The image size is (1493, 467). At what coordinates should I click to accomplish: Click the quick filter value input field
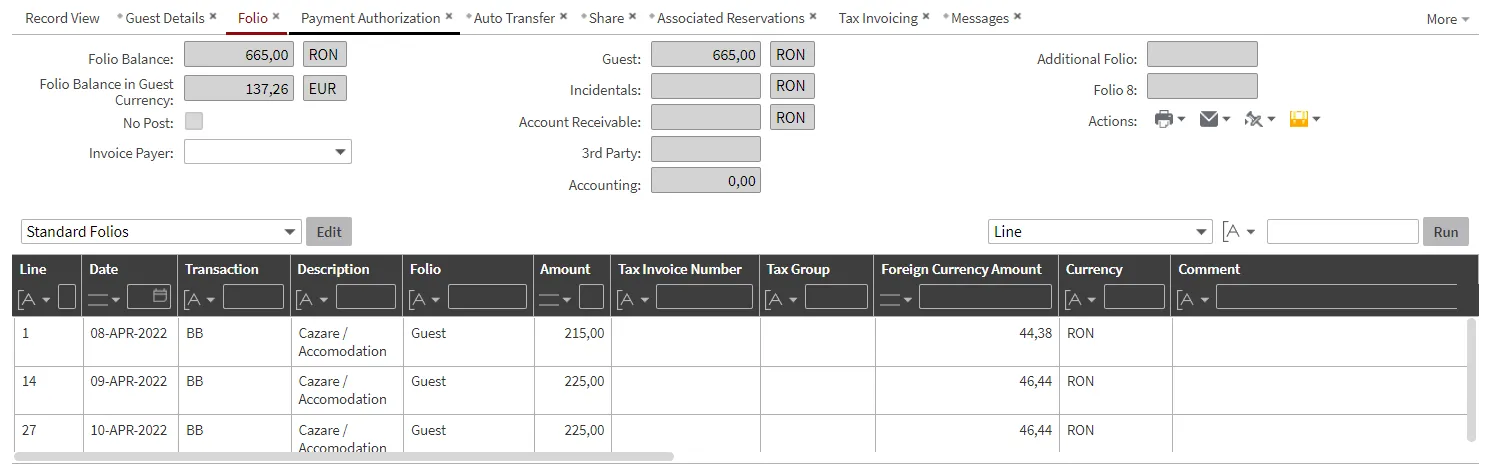tap(1342, 231)
